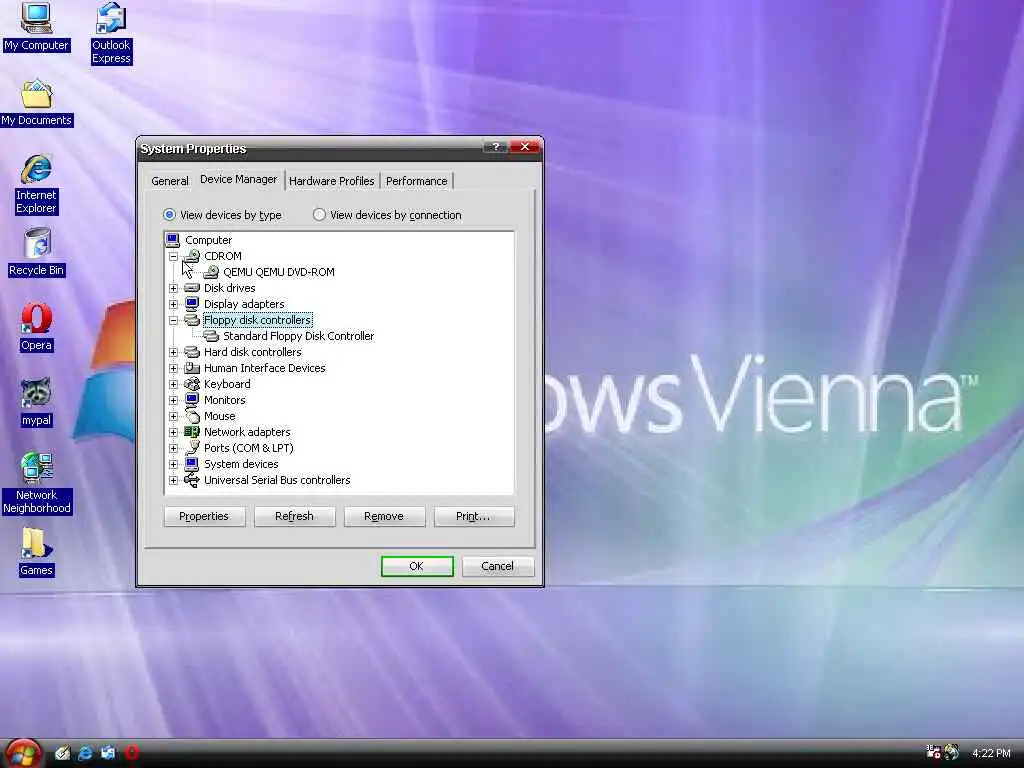
Task: Switch to the General tab
Action: tap(170, 181)
